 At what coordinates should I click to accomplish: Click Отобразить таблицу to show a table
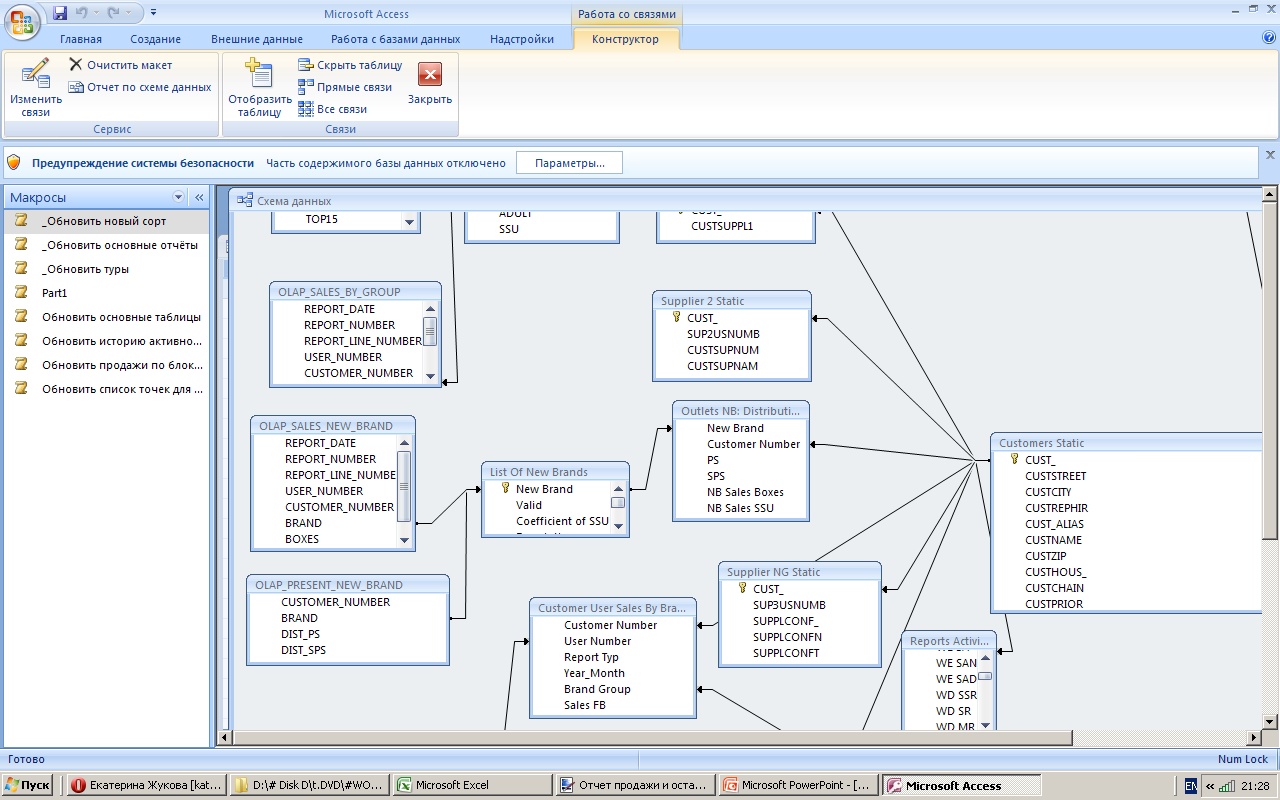pyautogui.click(x=260, y=88)
